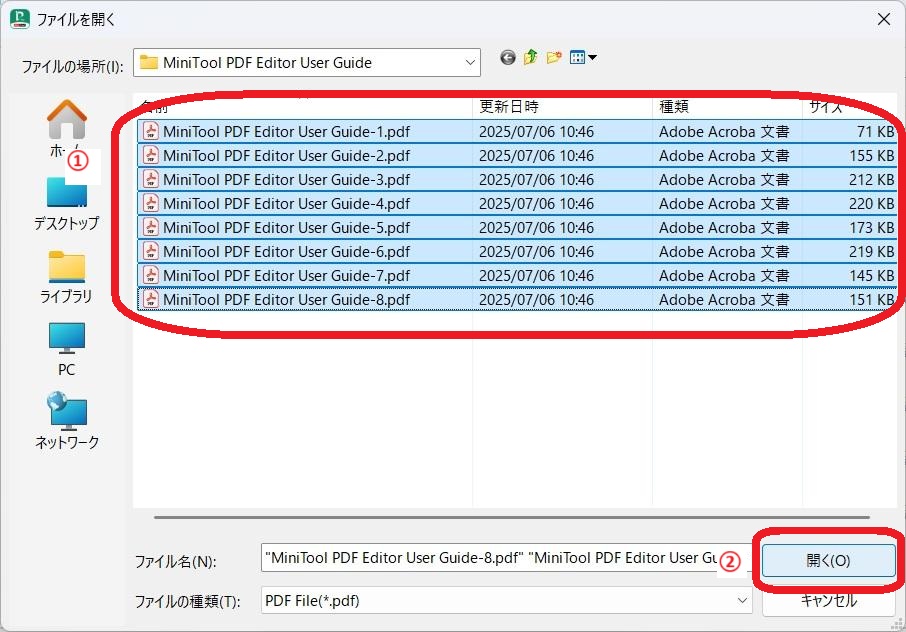Select file name MiniTool PDF Editor User Guide-1.pdf
Image resolution: width=906 pixels, height=632 pixels.
click(287, 132)
